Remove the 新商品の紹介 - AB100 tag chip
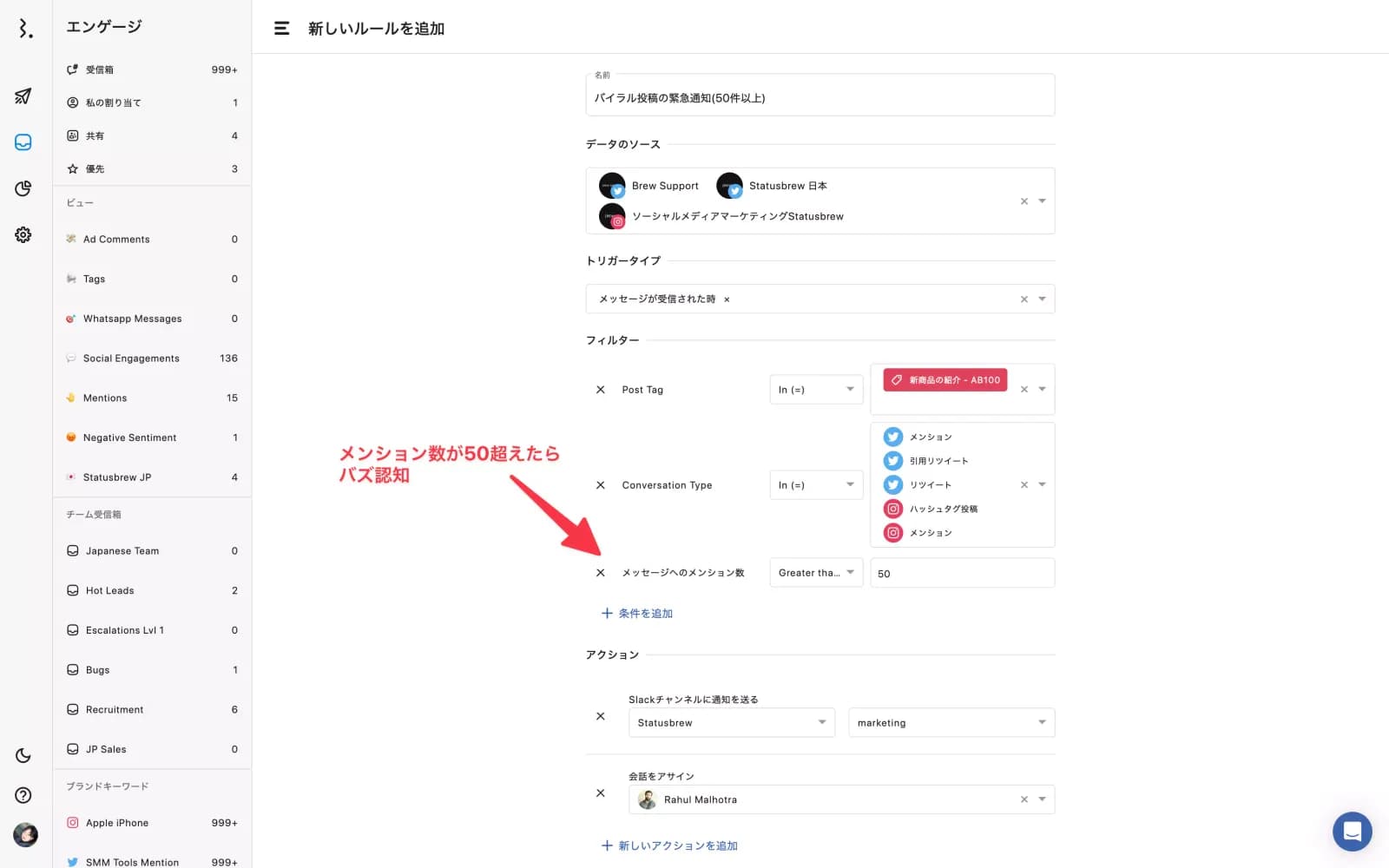This screenshot has height=868, width=1389. pyautogui.click(x=1024, y=390)
